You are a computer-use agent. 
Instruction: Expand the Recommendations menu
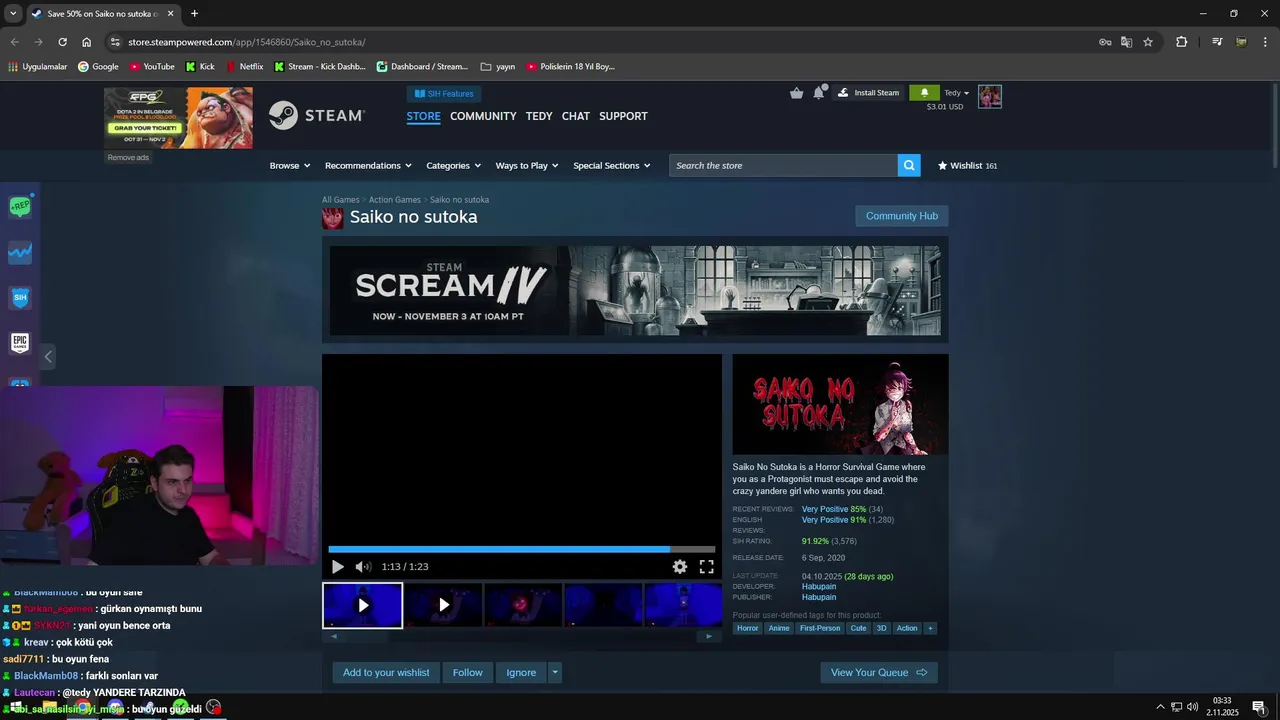[x=369, y=166]
